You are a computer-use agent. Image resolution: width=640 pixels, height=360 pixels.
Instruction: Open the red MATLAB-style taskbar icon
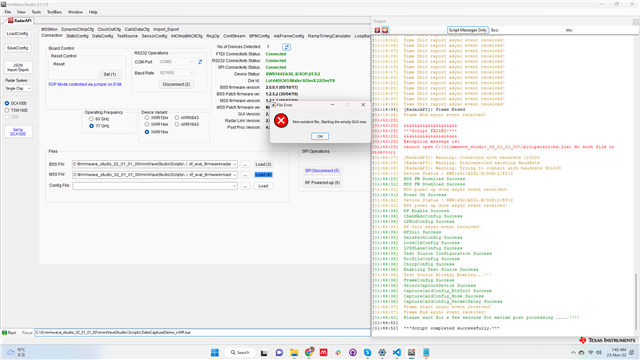[323, 353]
